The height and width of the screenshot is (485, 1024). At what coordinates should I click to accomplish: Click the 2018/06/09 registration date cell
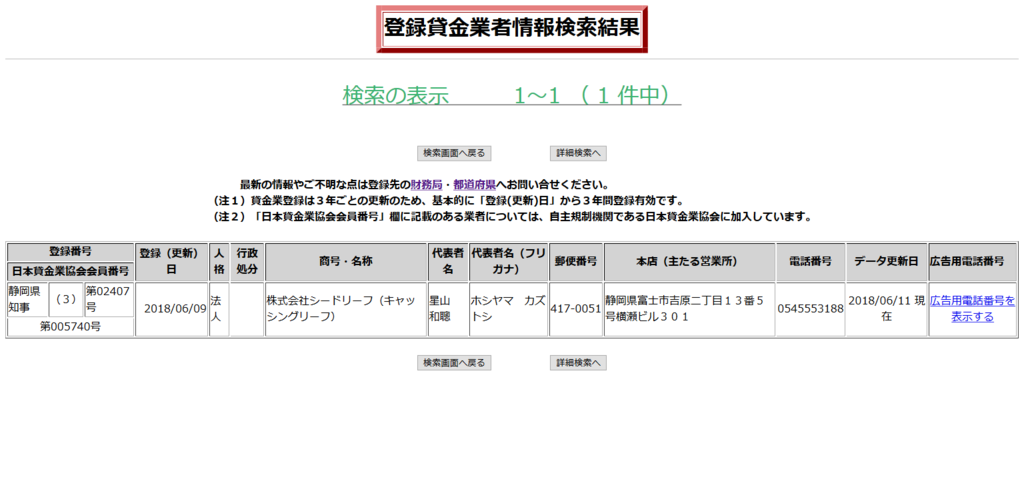(171, 309)
